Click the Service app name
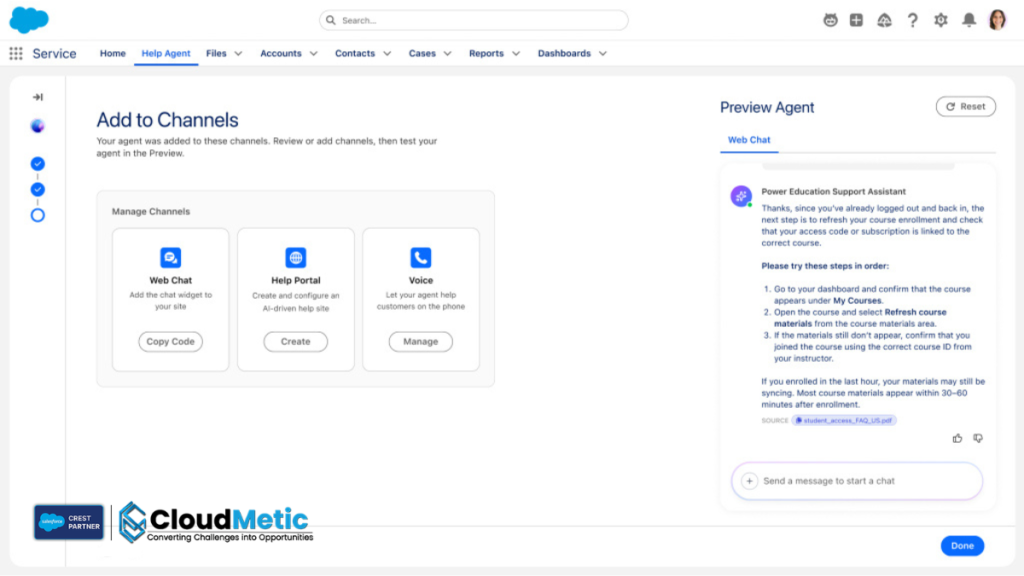1024x576 pixels. [54, 54]
